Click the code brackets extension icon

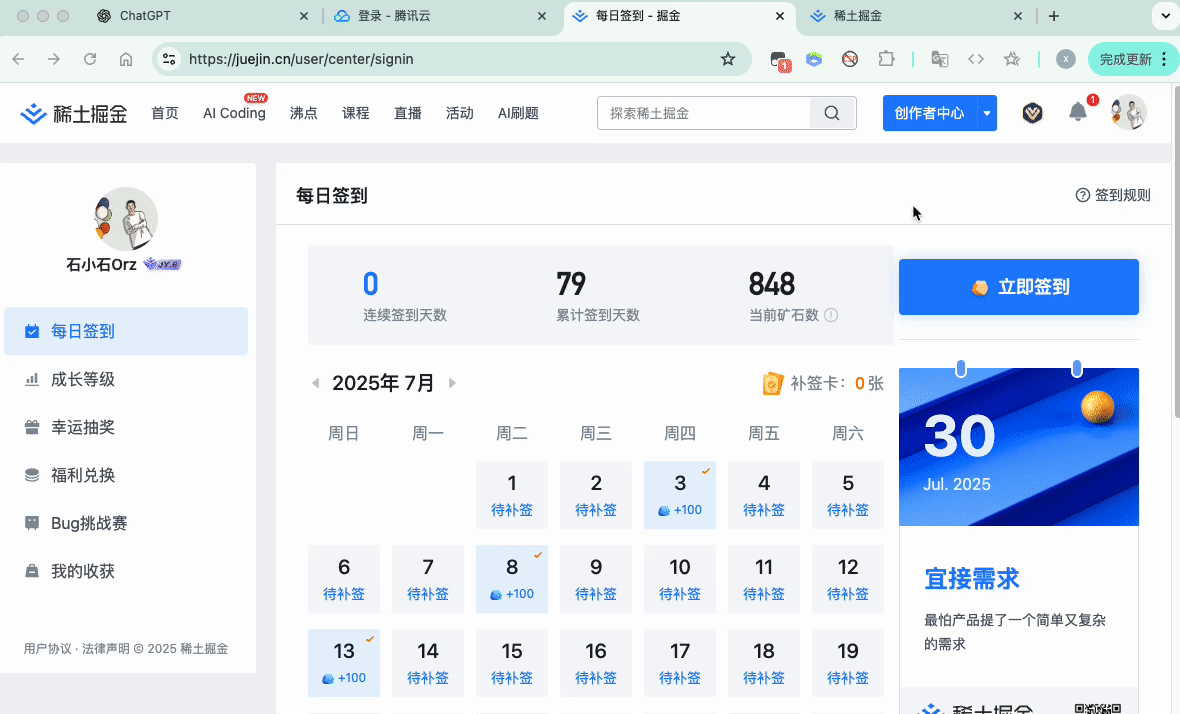point(975,59)
